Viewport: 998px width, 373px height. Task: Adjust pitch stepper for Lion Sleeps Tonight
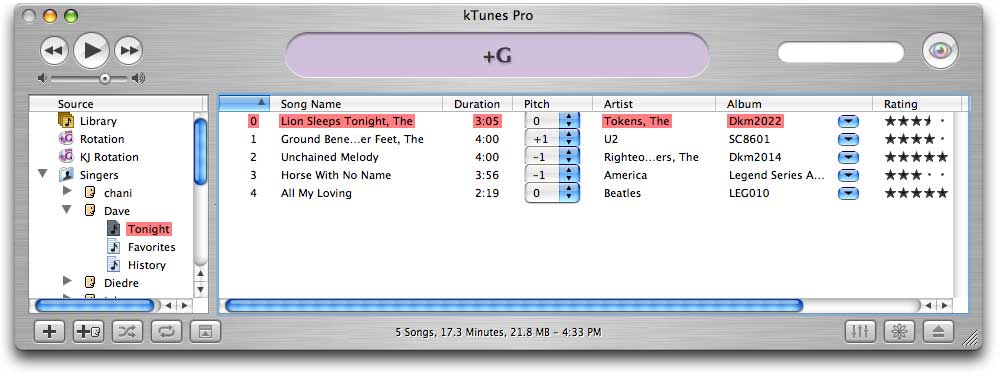[x=570, y=121]
